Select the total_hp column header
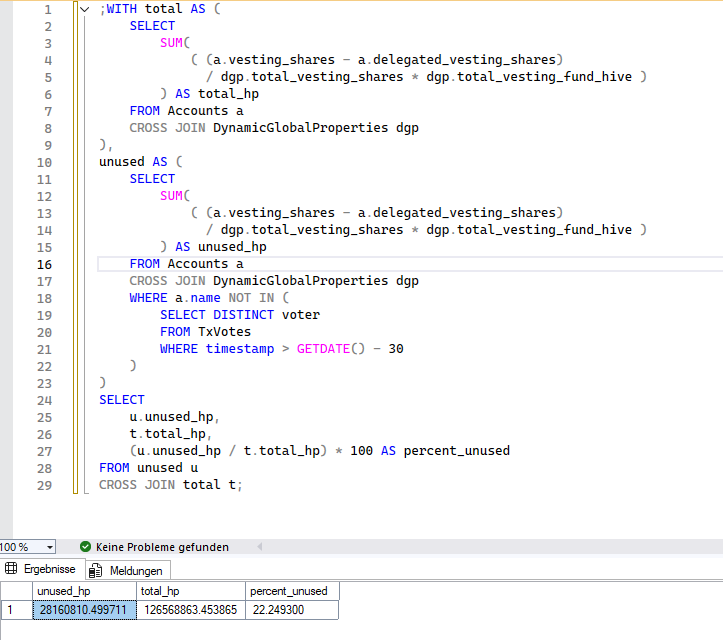The height and width of the screenshot is (640, 723). (191, 591)
